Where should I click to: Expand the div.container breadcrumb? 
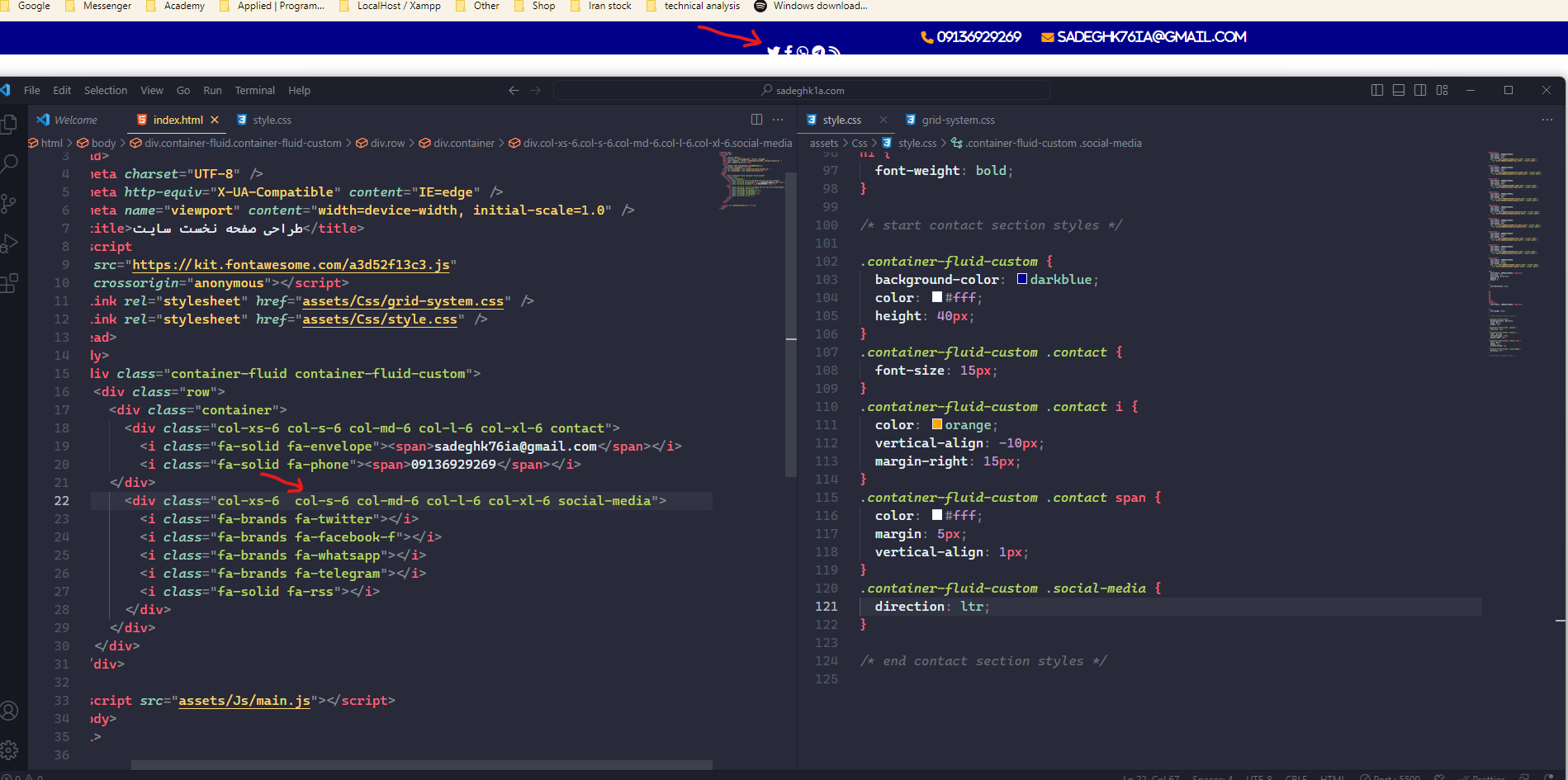pyautogui.click(x=457, y=143)
